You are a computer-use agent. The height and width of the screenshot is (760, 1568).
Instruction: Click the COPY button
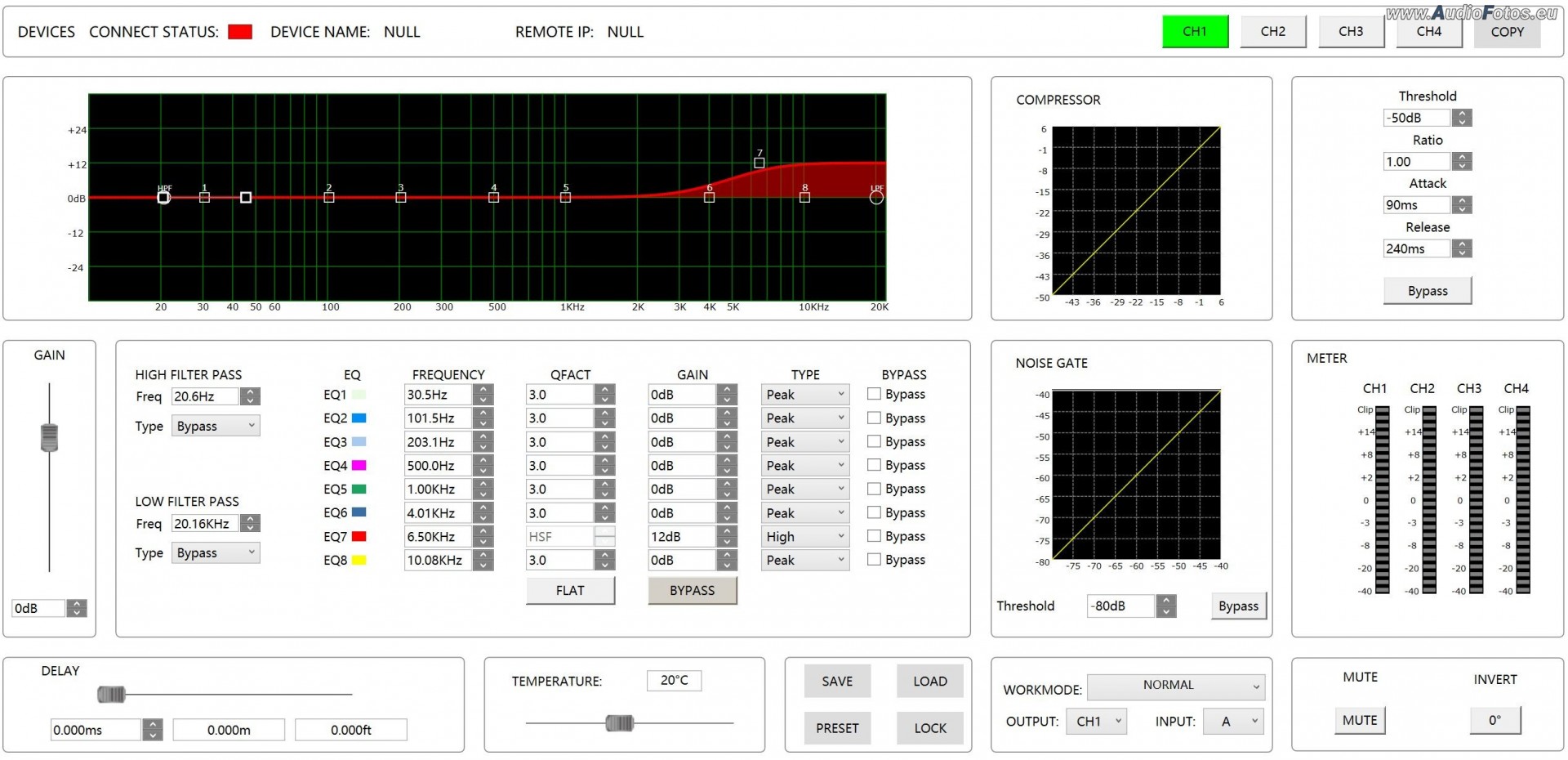(x=1508, y=32)
